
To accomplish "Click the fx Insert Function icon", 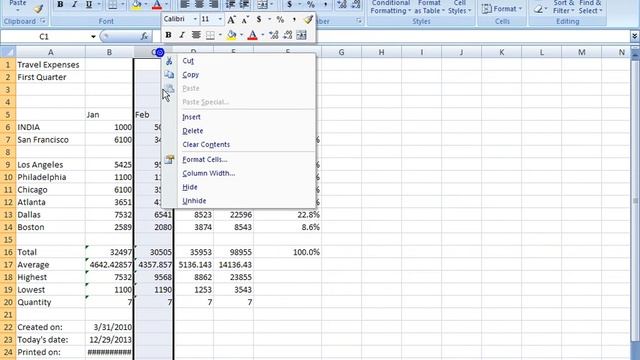I will click(144, 36).
